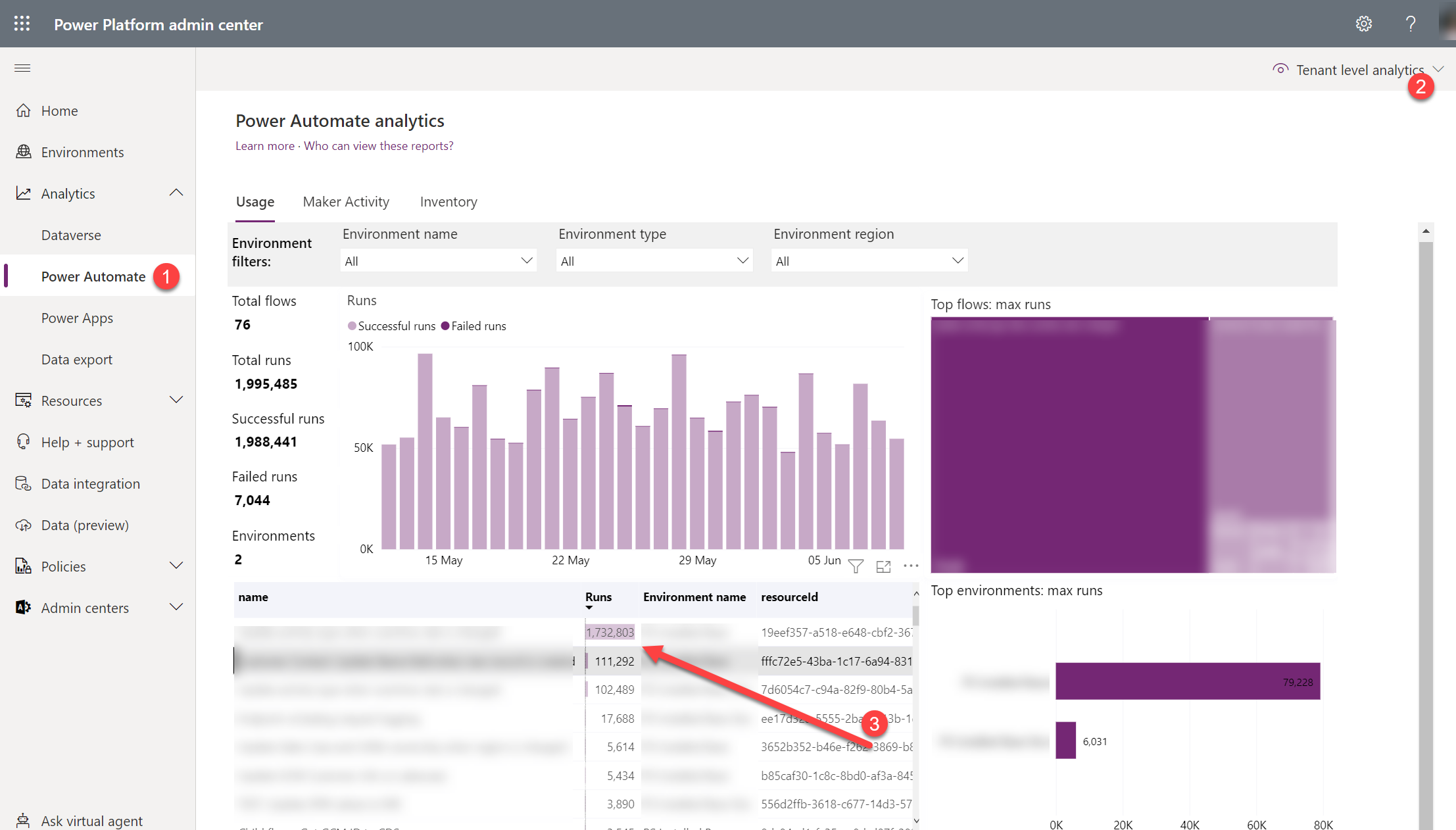Open the settings gear icon
This screenshot has width=1456, height=830.
coord(1363,24)
